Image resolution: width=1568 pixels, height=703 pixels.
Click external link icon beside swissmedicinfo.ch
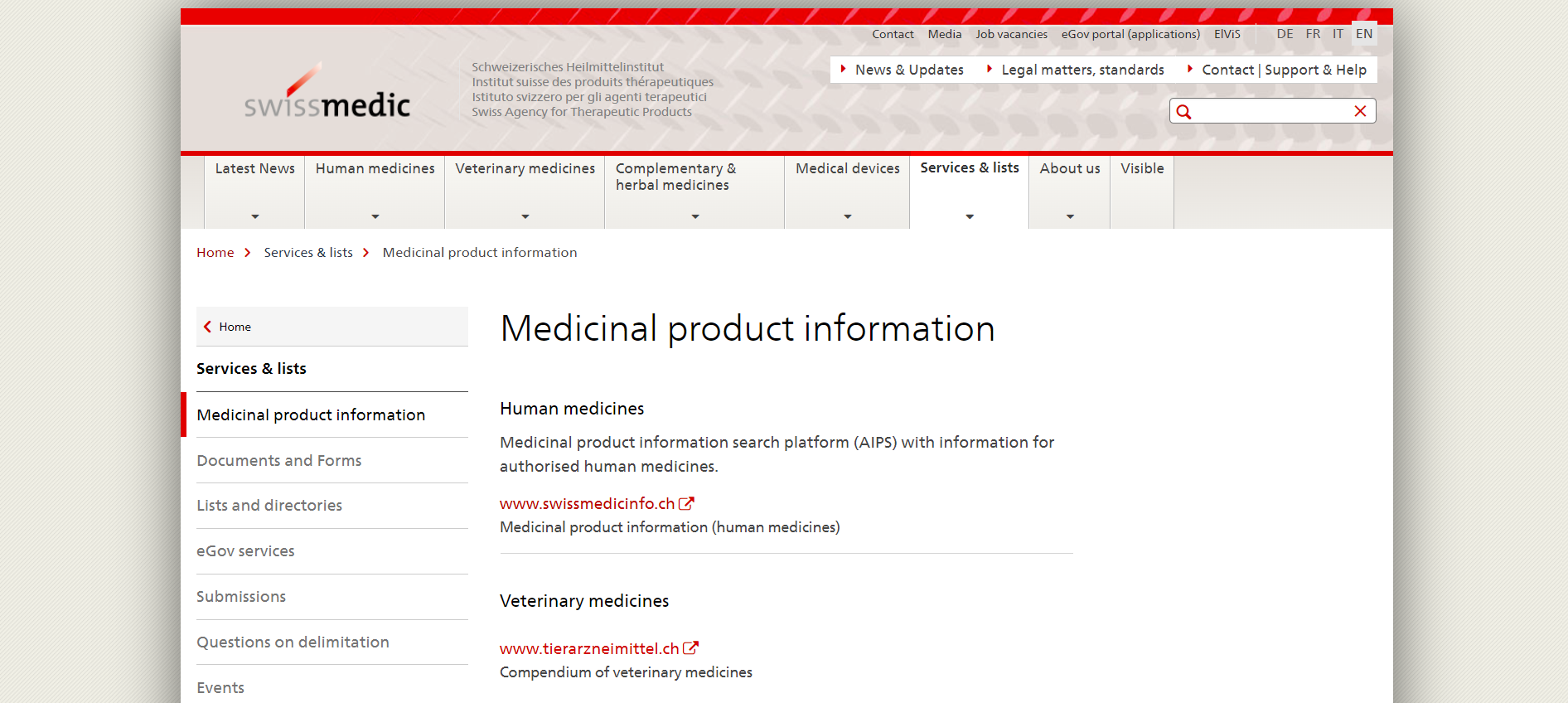(x=686, y=503)
